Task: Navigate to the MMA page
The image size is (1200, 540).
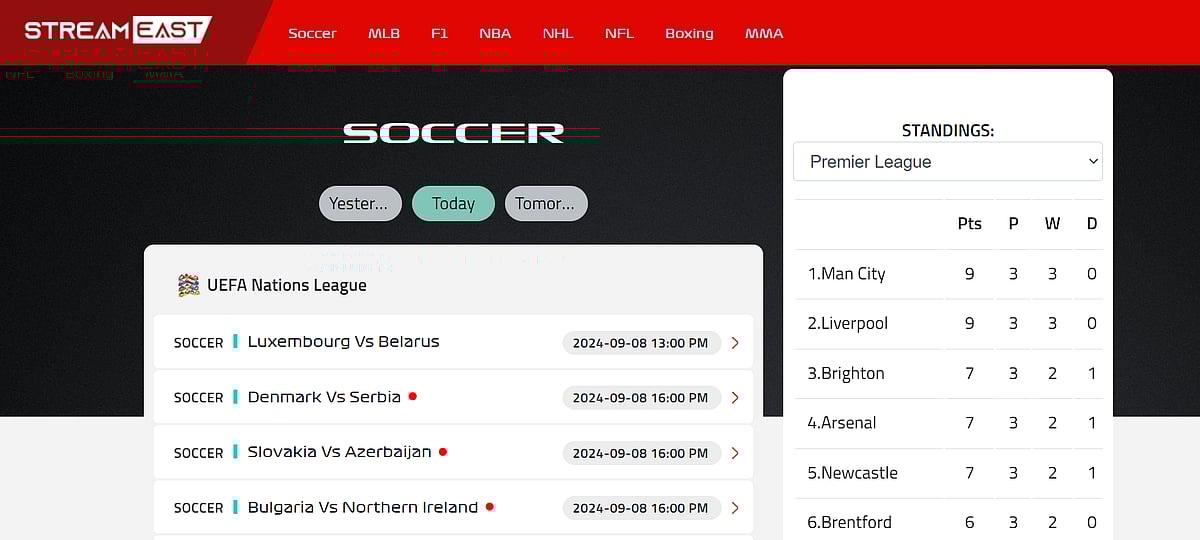Action: point(764,33)
